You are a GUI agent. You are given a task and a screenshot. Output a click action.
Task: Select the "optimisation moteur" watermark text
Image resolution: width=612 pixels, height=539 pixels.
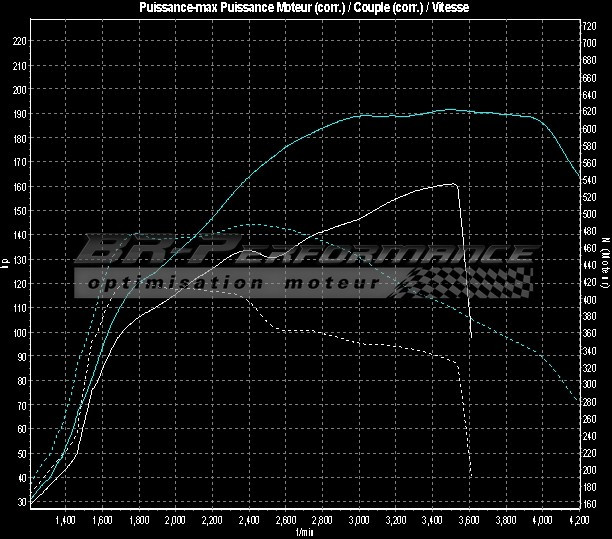point(235,284)
